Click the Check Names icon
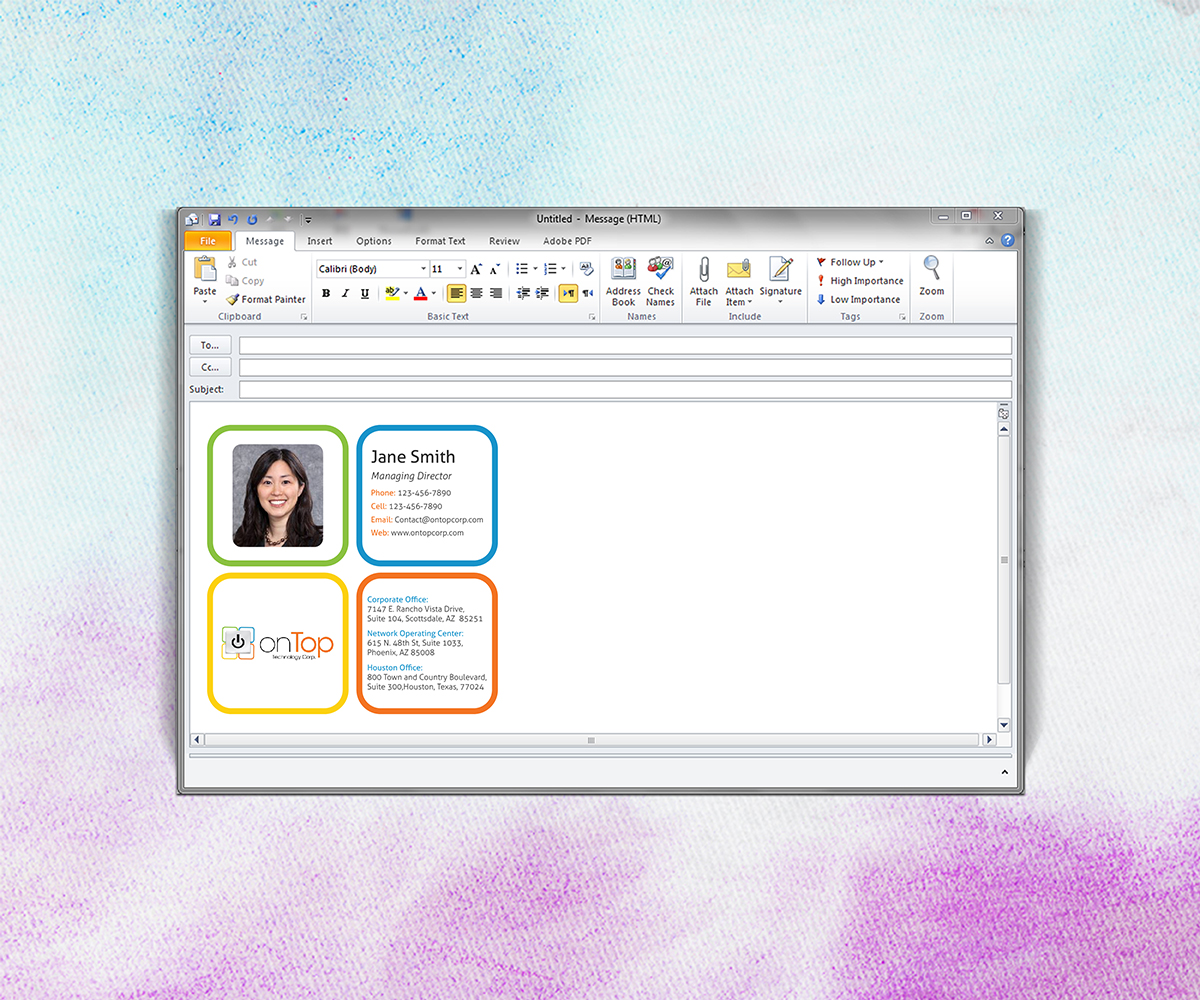Viewport: 1200px width, 1000px height. point(660,270)
